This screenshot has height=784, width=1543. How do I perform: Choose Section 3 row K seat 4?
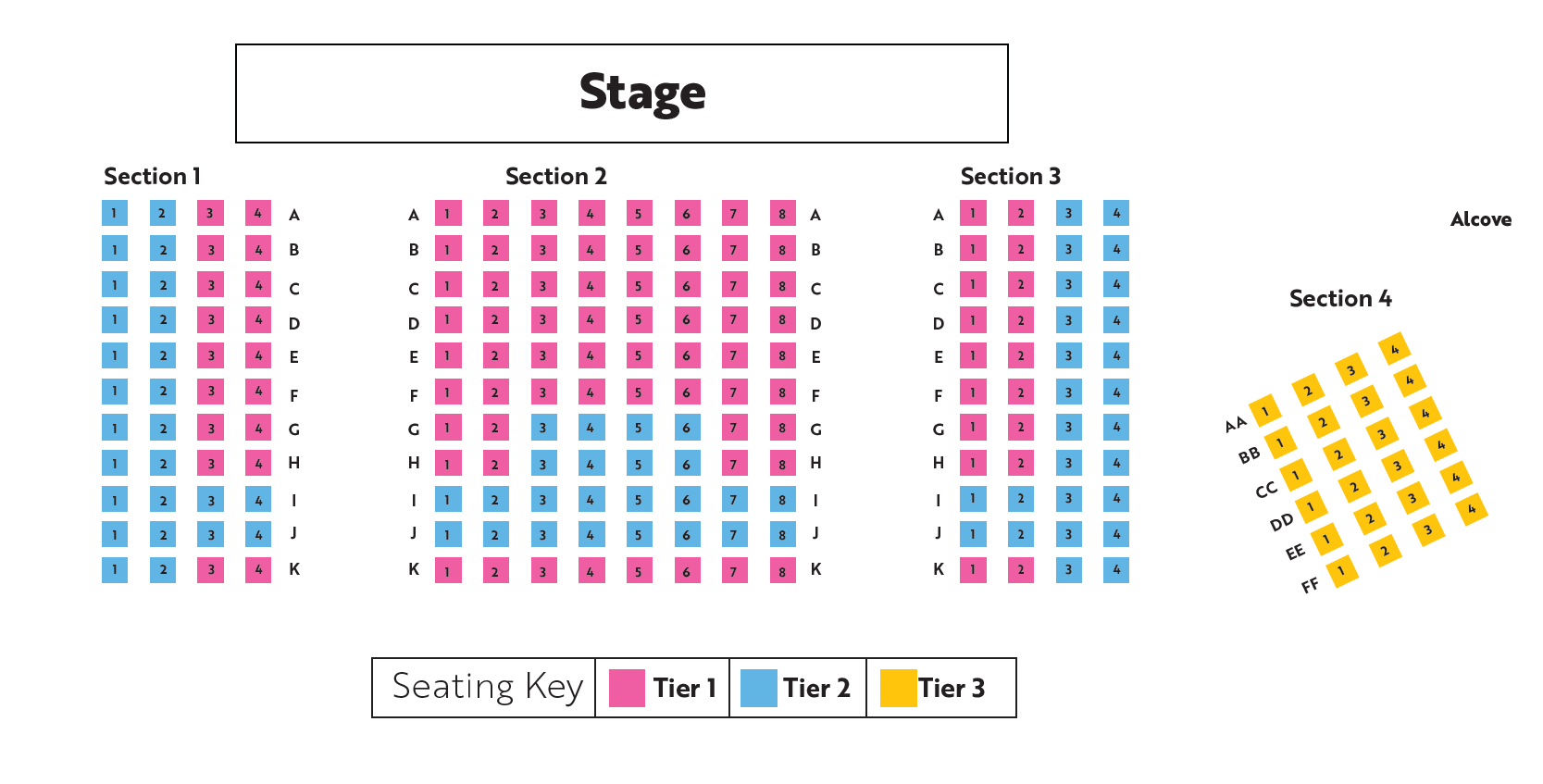click(1116, 570)
